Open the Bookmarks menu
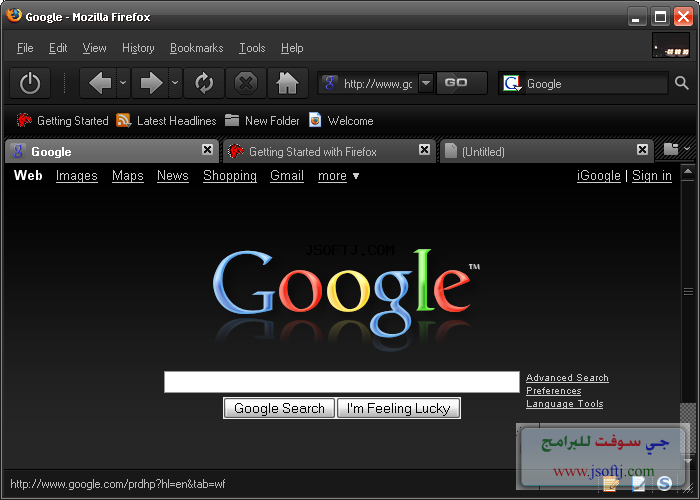 (196, 48)
